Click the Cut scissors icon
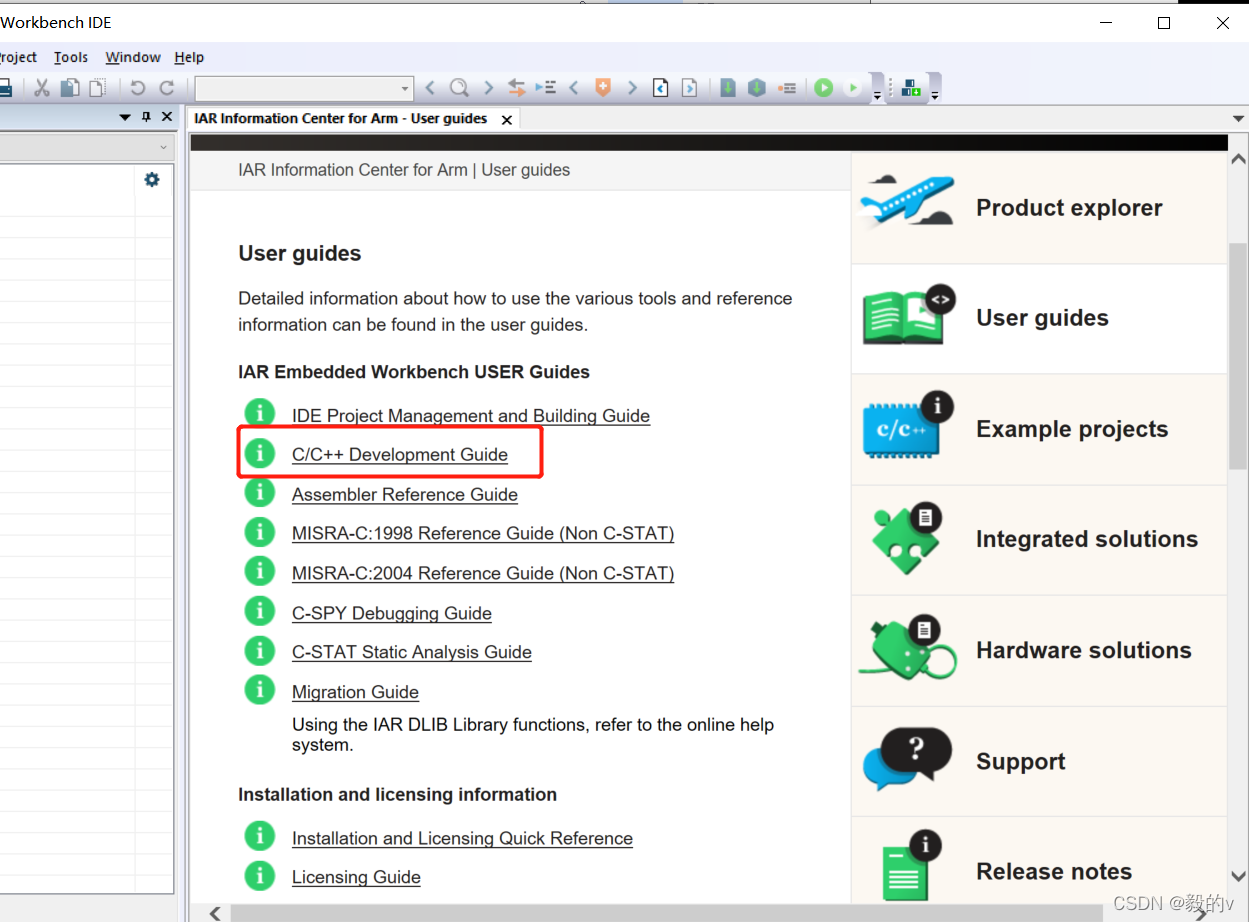Viewport: 1249px width, 922px height. pyautogui.click(x=41, y=88)
